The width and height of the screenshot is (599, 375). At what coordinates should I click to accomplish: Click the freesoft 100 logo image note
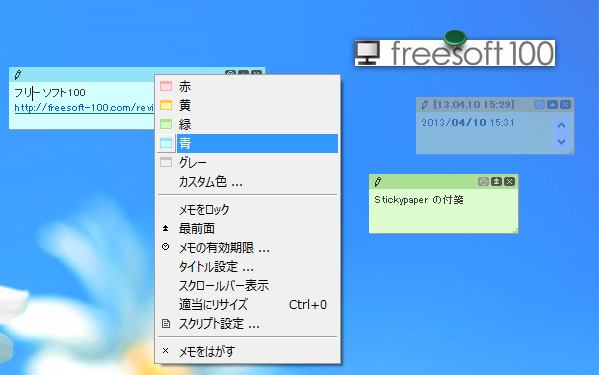pos(455,53)
